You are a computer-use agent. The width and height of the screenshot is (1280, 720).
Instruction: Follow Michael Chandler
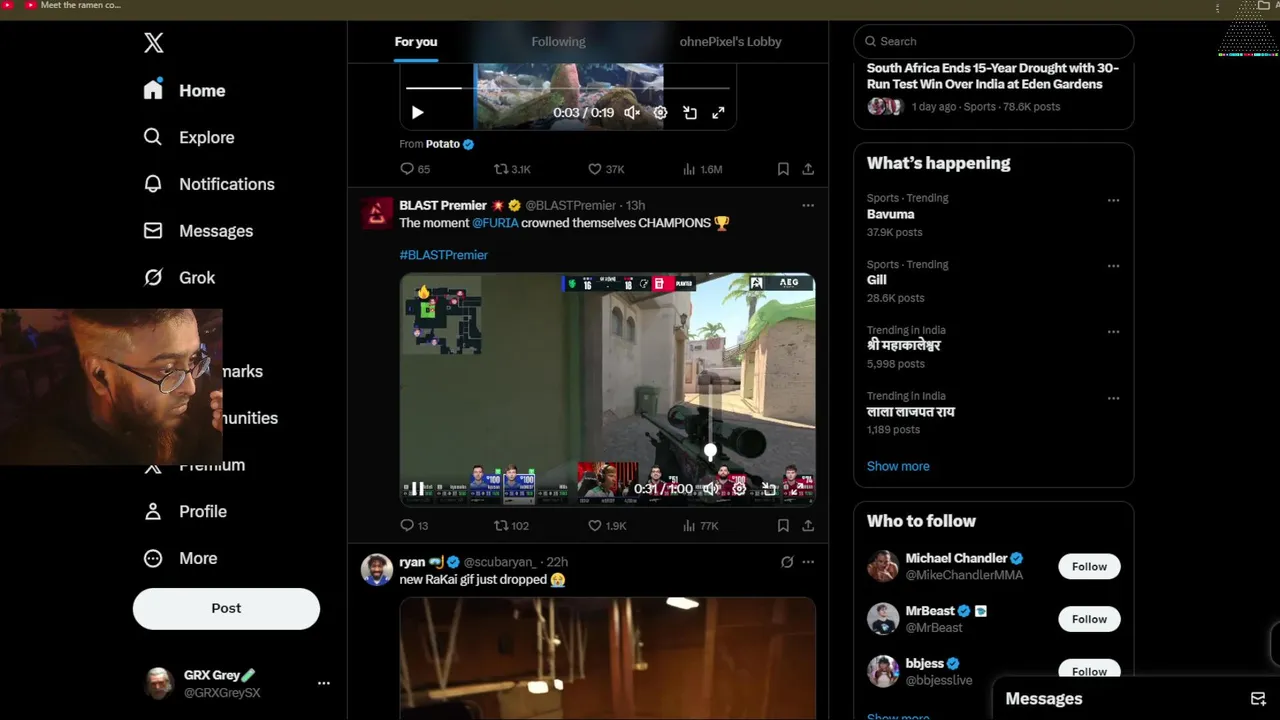tap(1089, 566)
